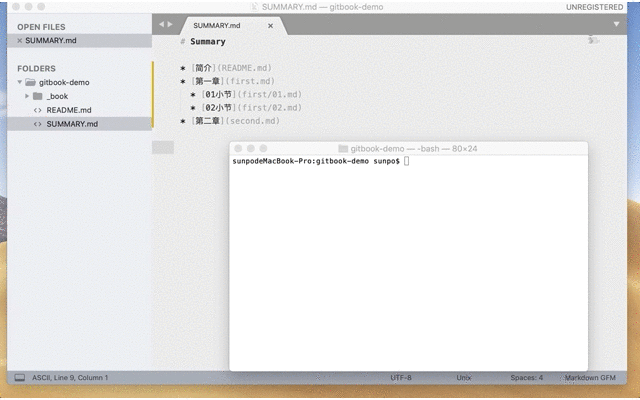Screen dimensions: 640x400
Task: Change the UTF-8 encoding in status bar
Action: 400,378
